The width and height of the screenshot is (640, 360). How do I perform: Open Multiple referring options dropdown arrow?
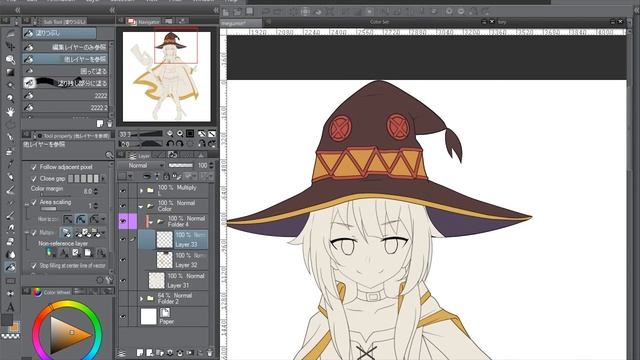click(103, 233)
